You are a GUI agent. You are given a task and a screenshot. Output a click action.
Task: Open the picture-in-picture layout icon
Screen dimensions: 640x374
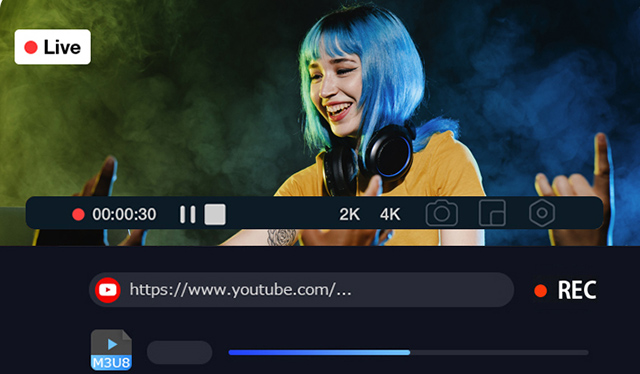[x=492, y=213]
